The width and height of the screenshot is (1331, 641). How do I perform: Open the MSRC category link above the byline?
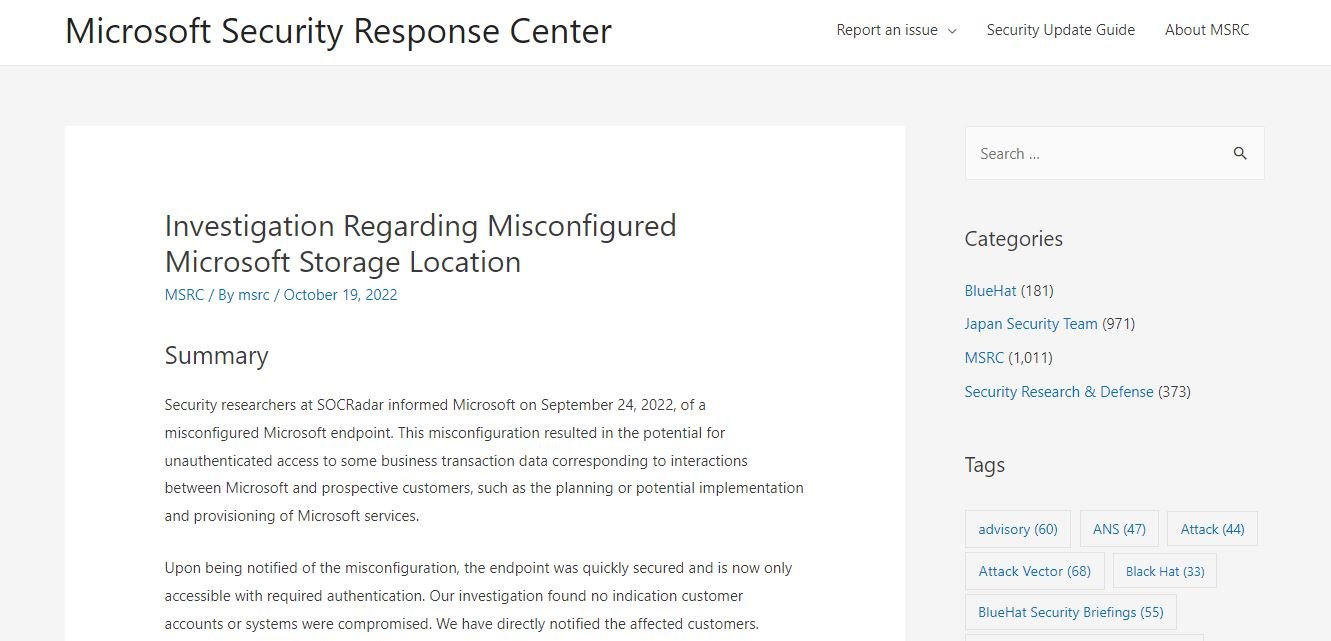pos(184,295)
